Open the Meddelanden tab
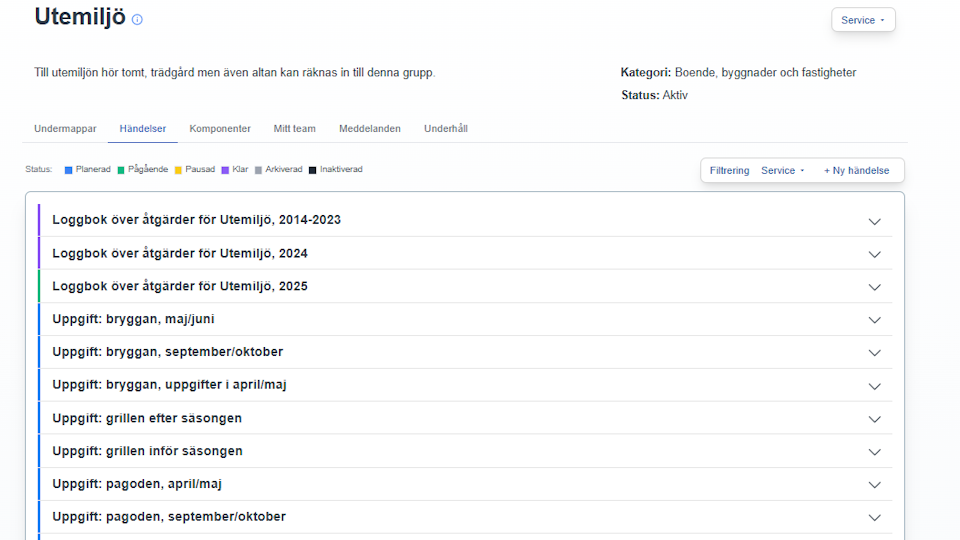The image size is (960, 540). coord(370,129)
